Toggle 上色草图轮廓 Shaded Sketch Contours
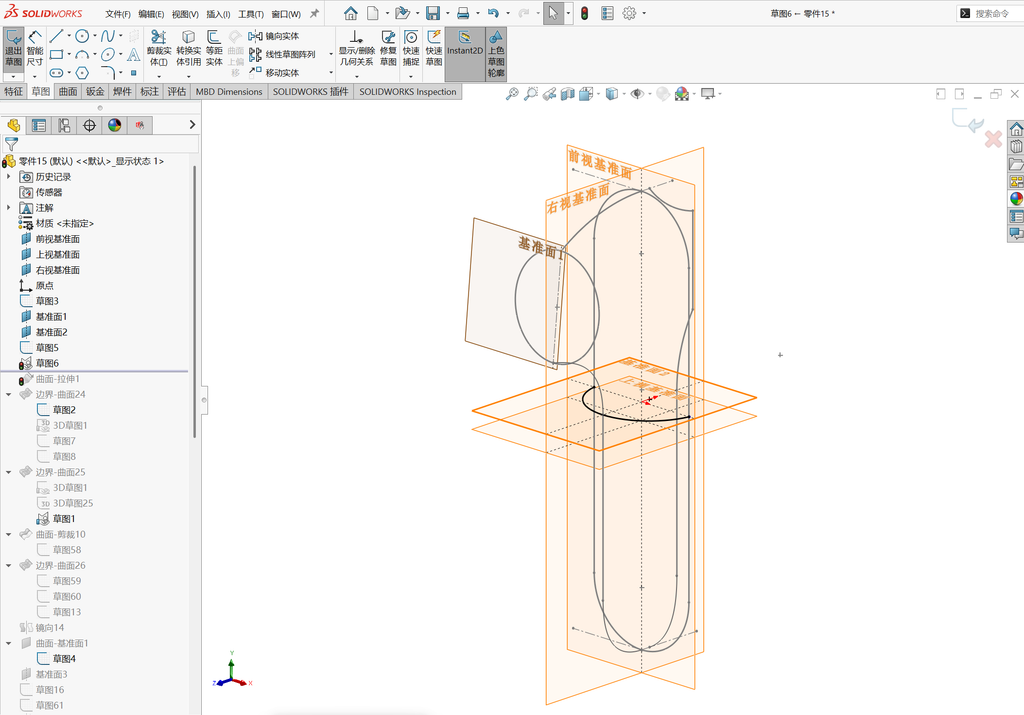The image size is (1024, 715). 496,53
